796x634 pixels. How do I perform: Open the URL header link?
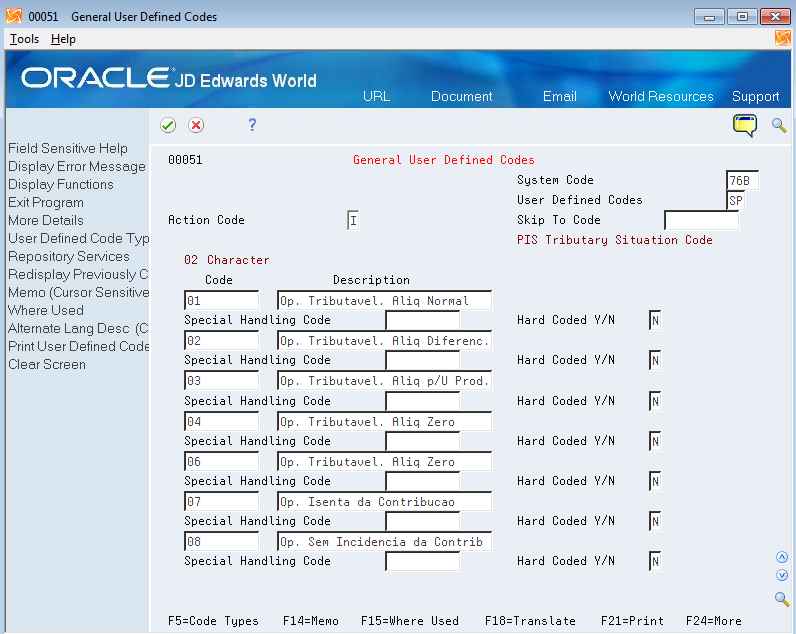click(x=377, y=96)
